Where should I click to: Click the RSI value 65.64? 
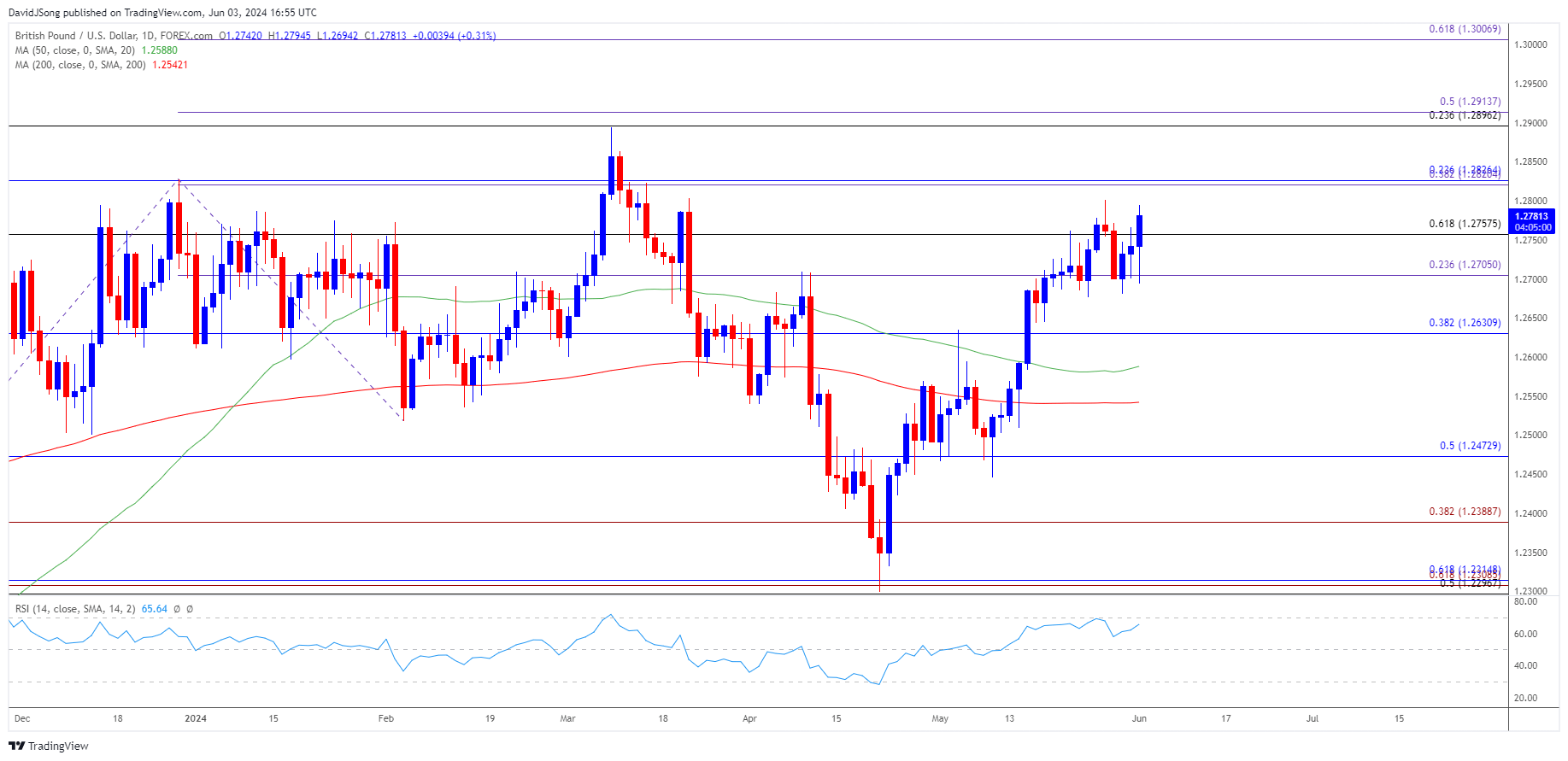pyautogui.click(x=154, y=609)
